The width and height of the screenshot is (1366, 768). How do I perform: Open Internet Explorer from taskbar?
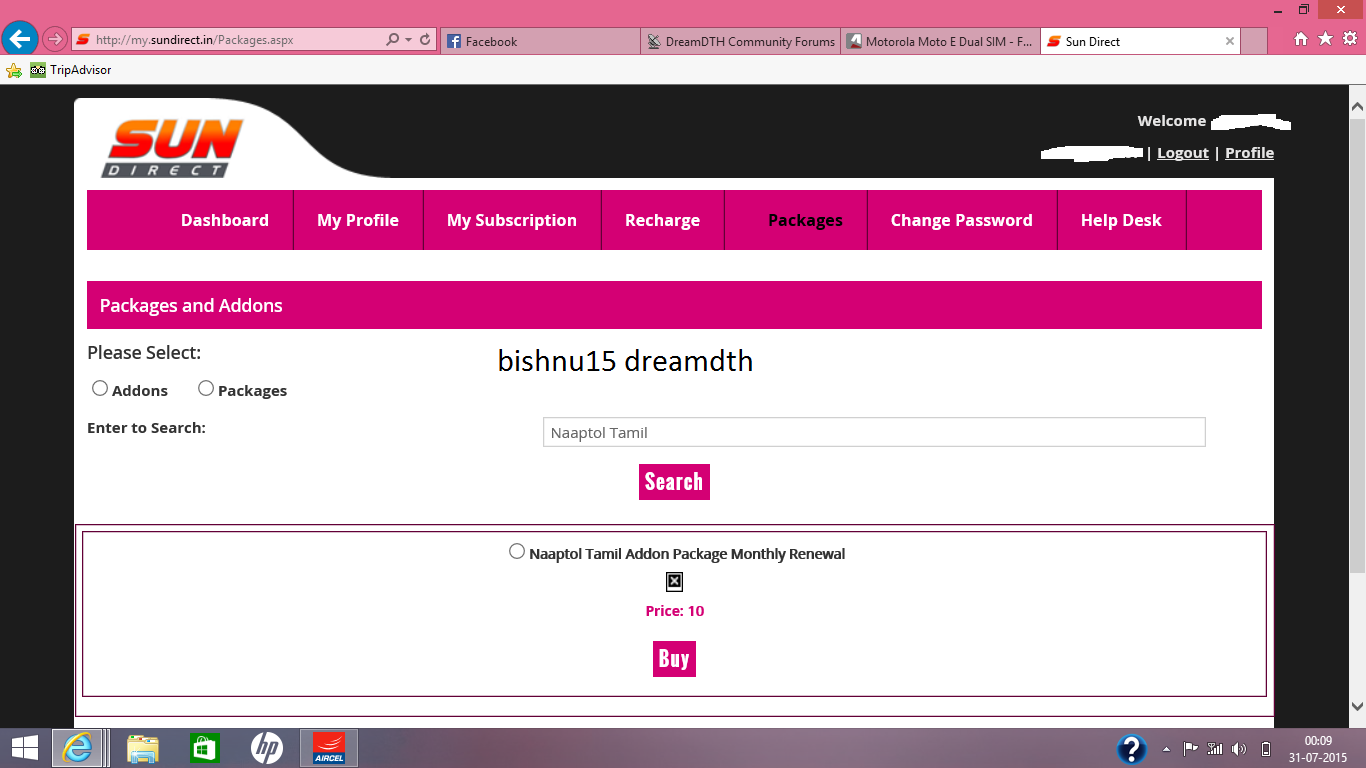click(79, 748)
